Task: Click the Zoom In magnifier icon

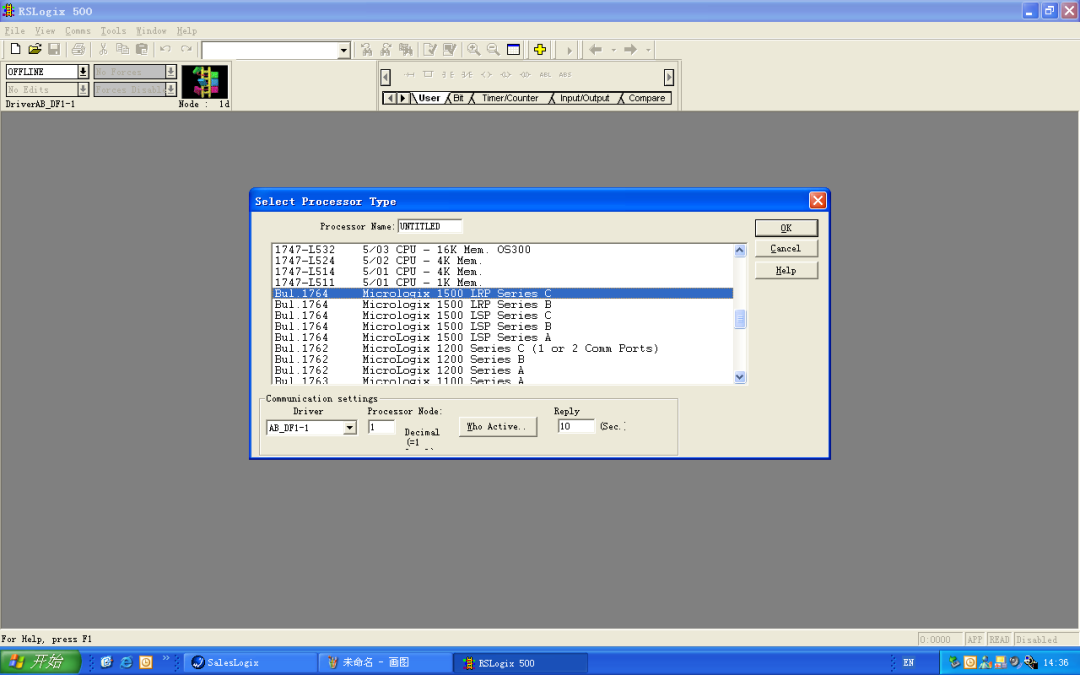Action: pyautogui.click(x=474, y=50)
